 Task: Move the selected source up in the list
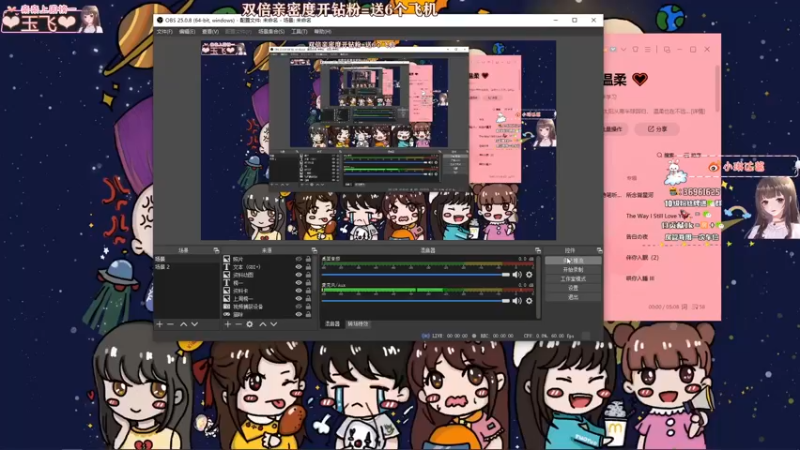pyautogui.click(x=263, y=324)
